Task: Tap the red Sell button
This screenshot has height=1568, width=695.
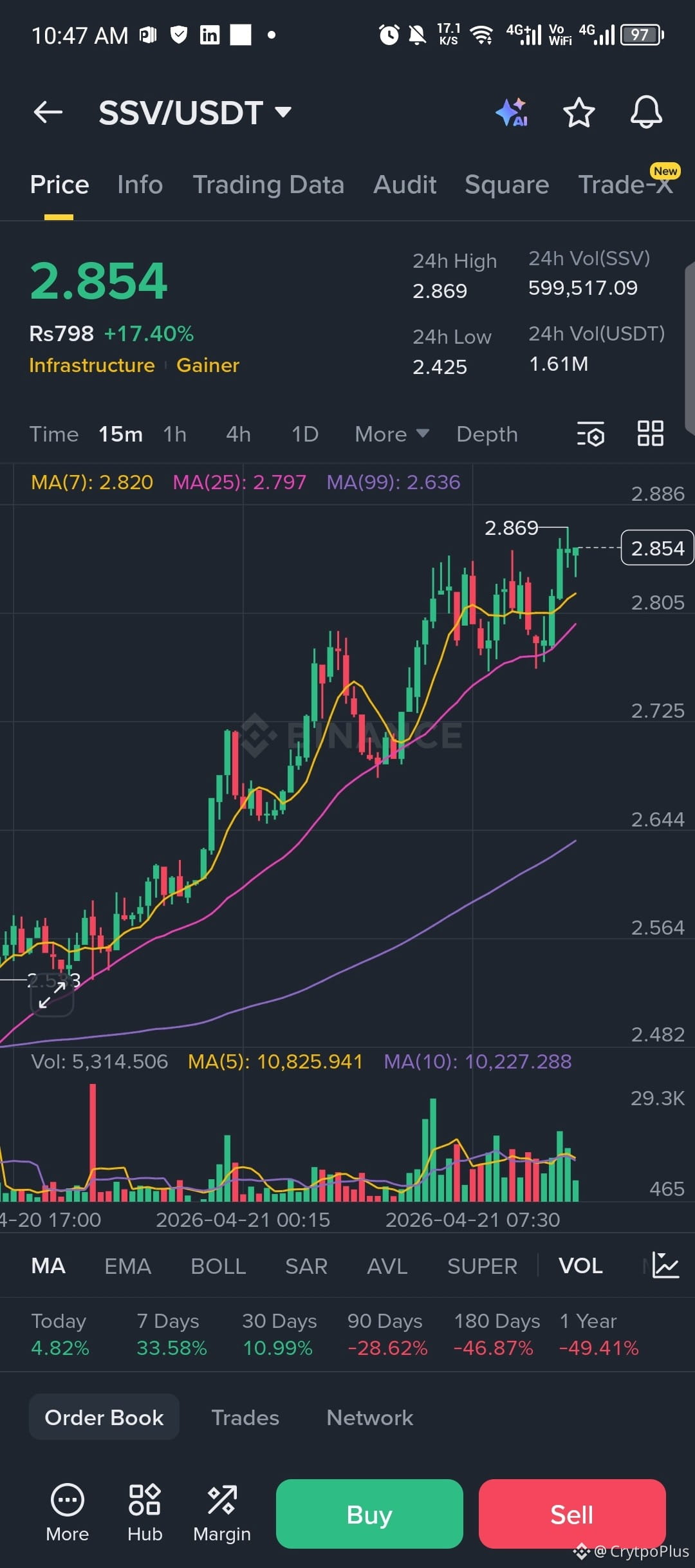Action: coord(572,1514)
